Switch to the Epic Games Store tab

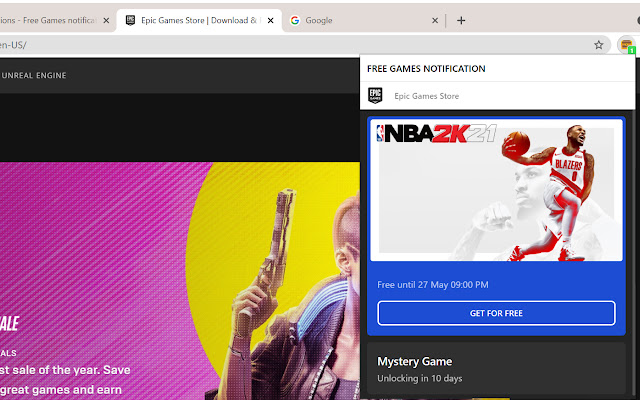coord(199,20)
